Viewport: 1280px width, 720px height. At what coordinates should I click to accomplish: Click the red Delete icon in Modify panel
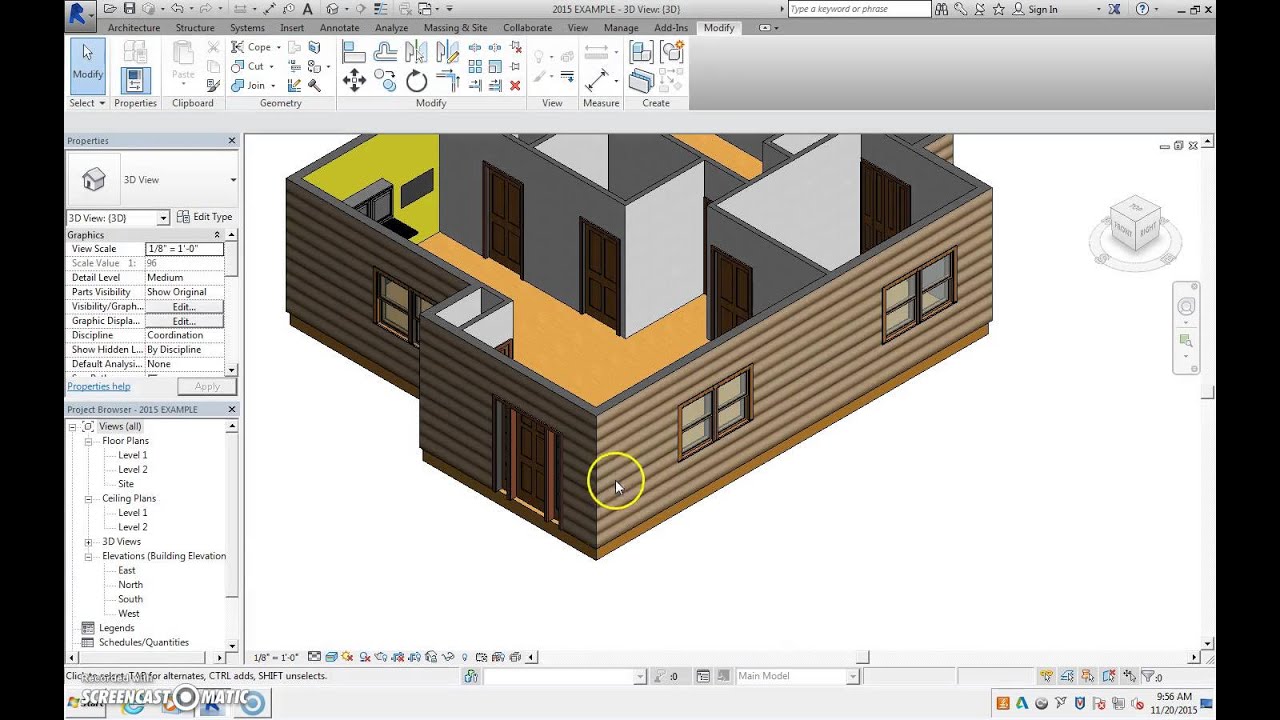coord(515,86)
